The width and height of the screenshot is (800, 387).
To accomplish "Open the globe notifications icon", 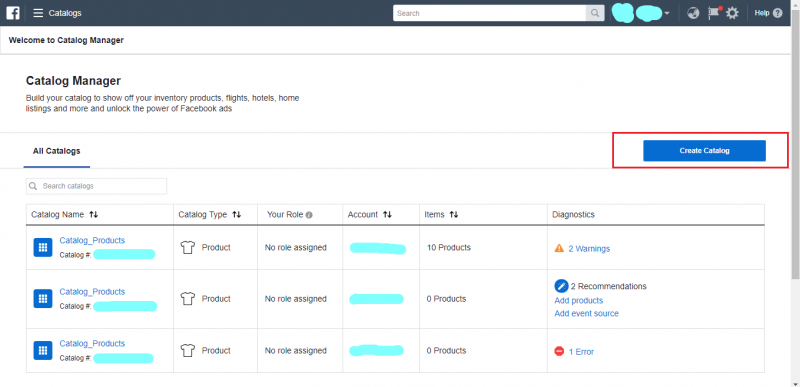I will pyautogui.click(x=693, y=13).
